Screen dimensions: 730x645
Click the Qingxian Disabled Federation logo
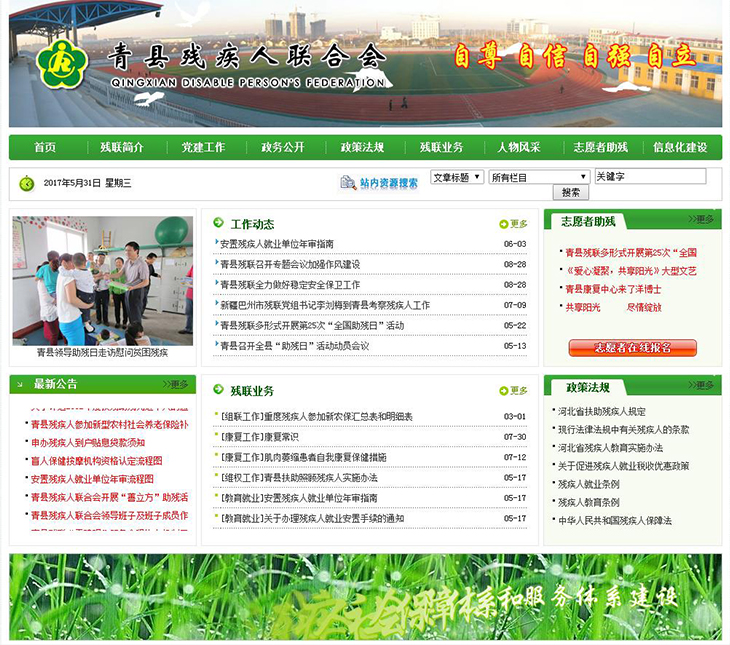click(62, 62)
